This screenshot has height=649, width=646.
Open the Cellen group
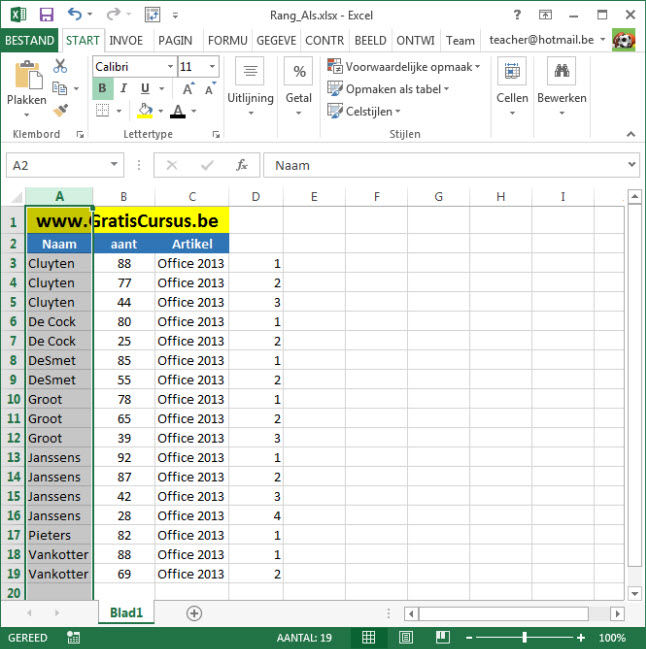(512, 88)
